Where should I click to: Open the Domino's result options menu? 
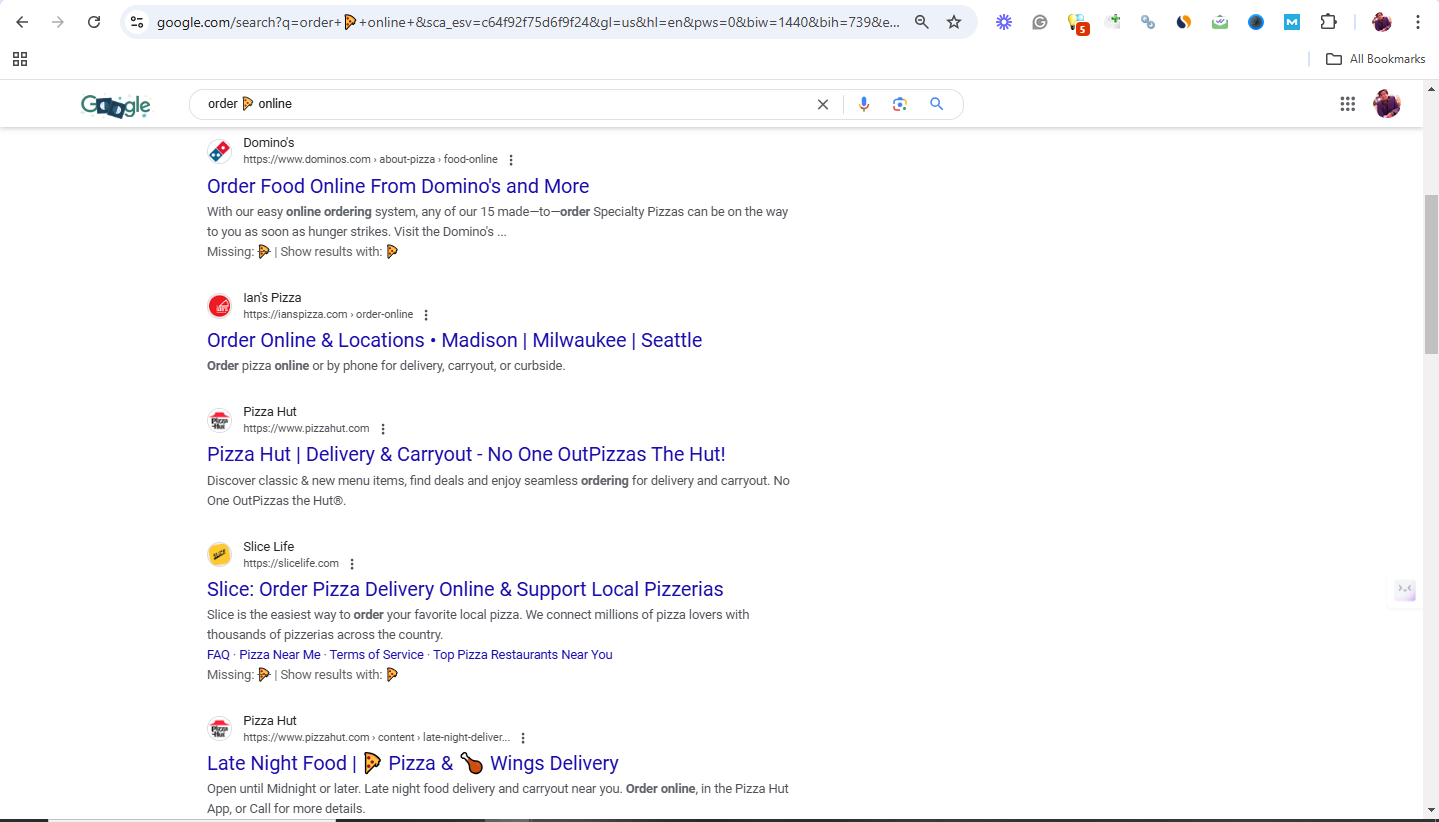point(511,160)
